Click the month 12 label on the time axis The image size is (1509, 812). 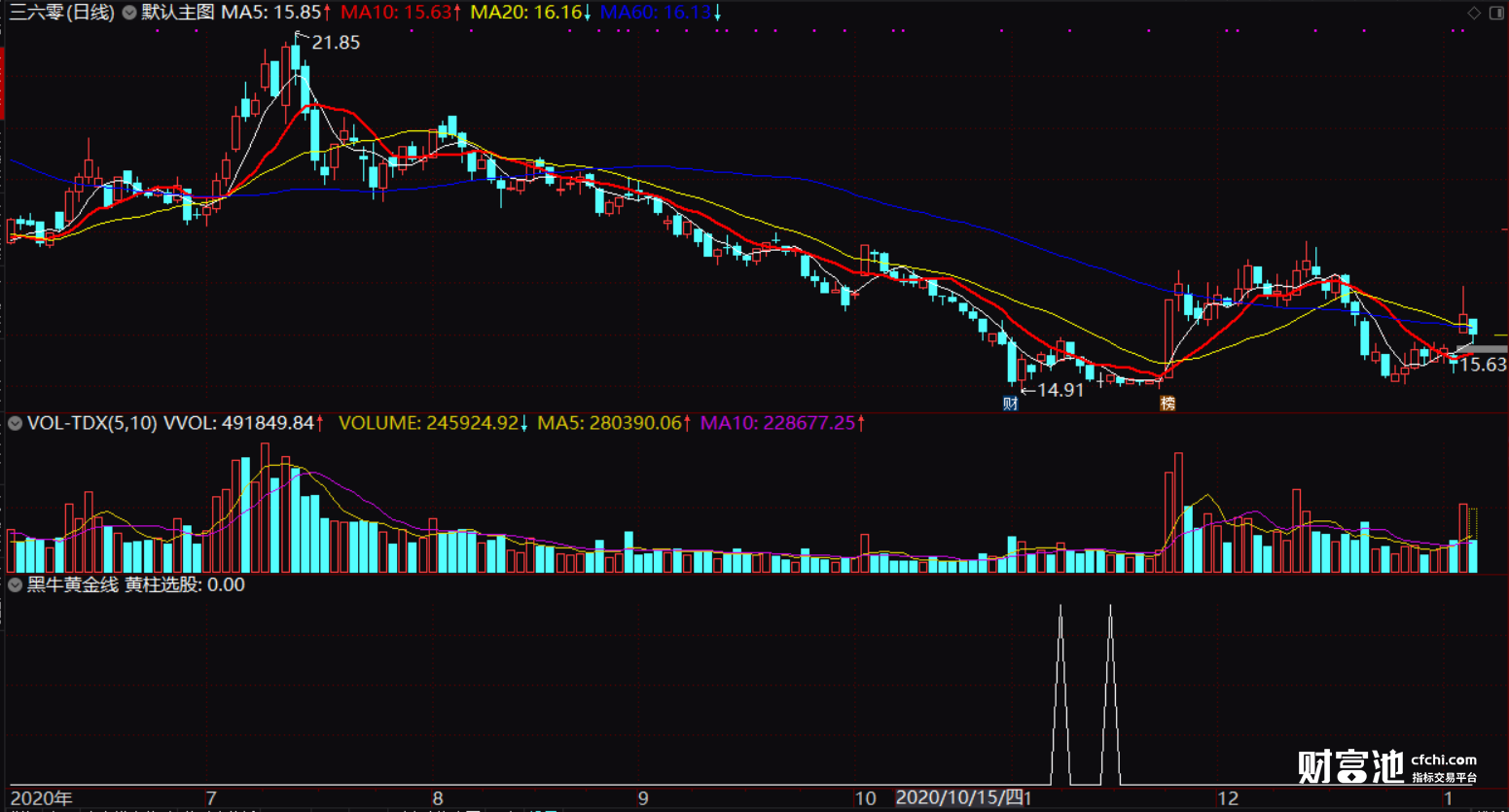point(1228,798)
